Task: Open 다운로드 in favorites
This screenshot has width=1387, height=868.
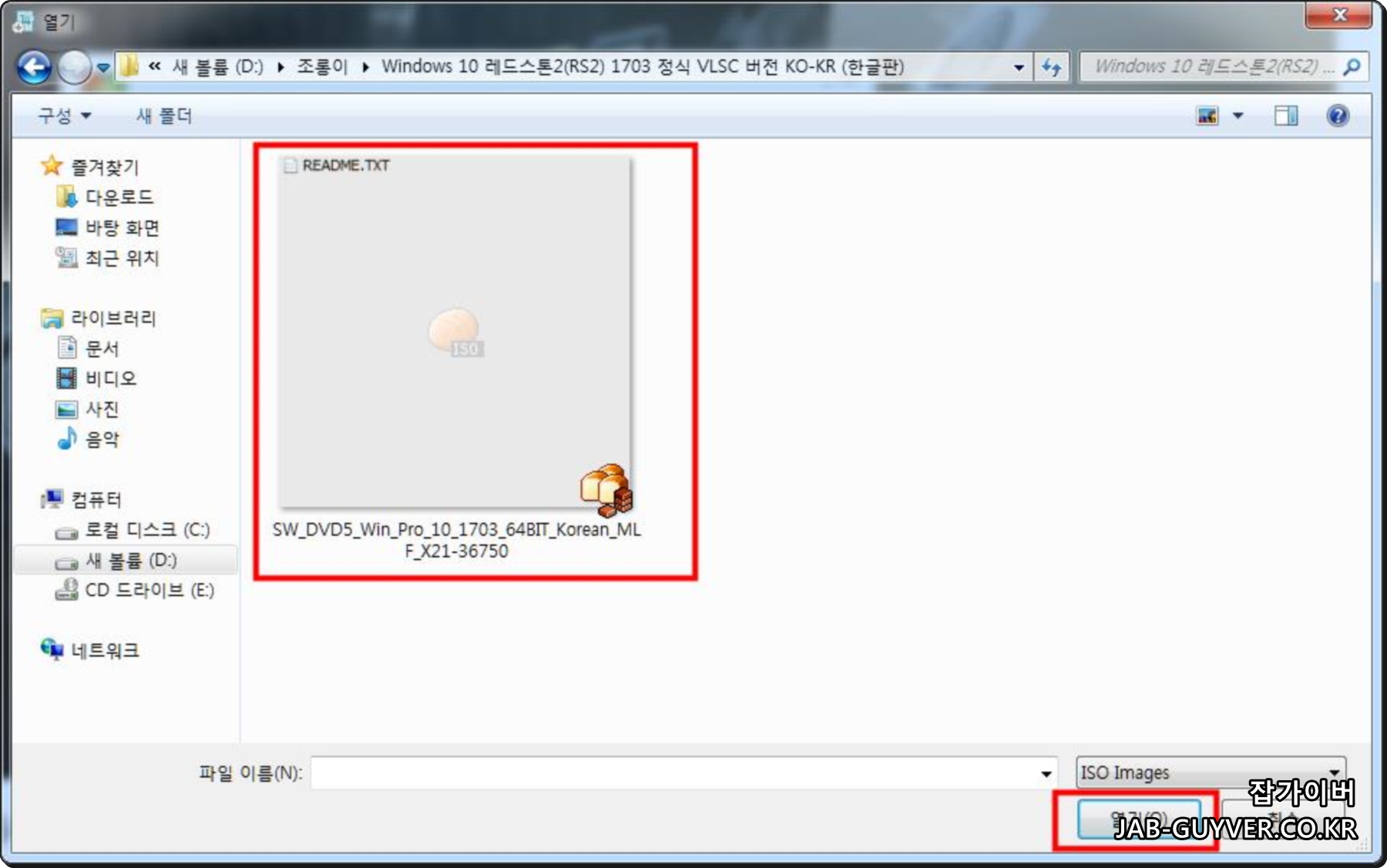Action: pyautogui.click(x=119, y=197)
